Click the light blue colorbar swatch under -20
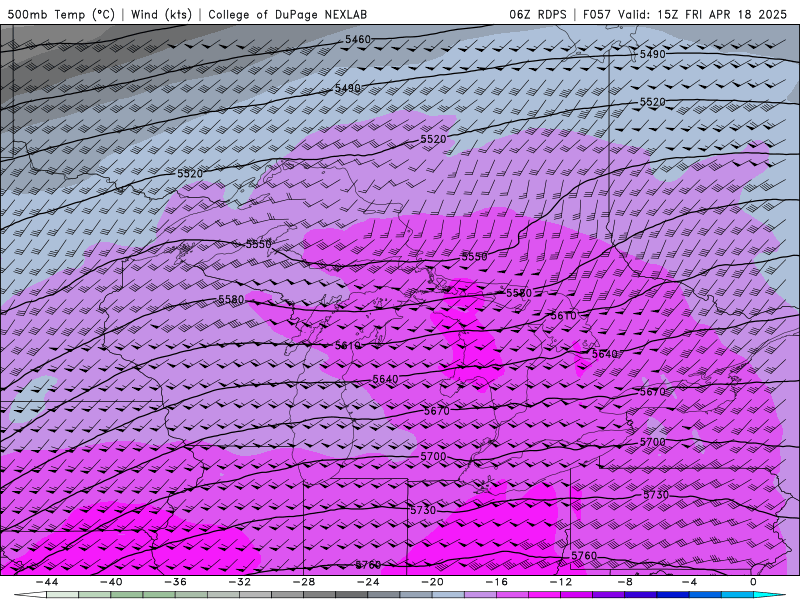This screenshot has height=600, width=800. pos(448,595)
